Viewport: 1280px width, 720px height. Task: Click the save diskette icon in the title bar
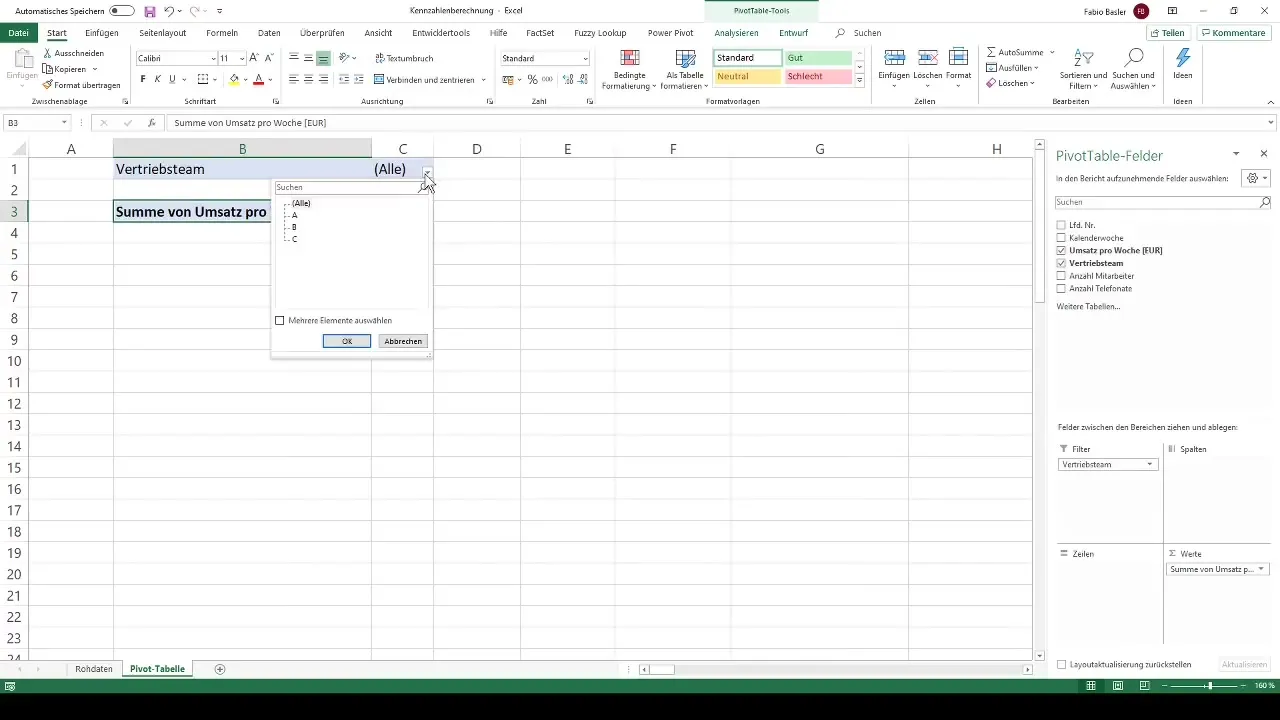point(149,10)
